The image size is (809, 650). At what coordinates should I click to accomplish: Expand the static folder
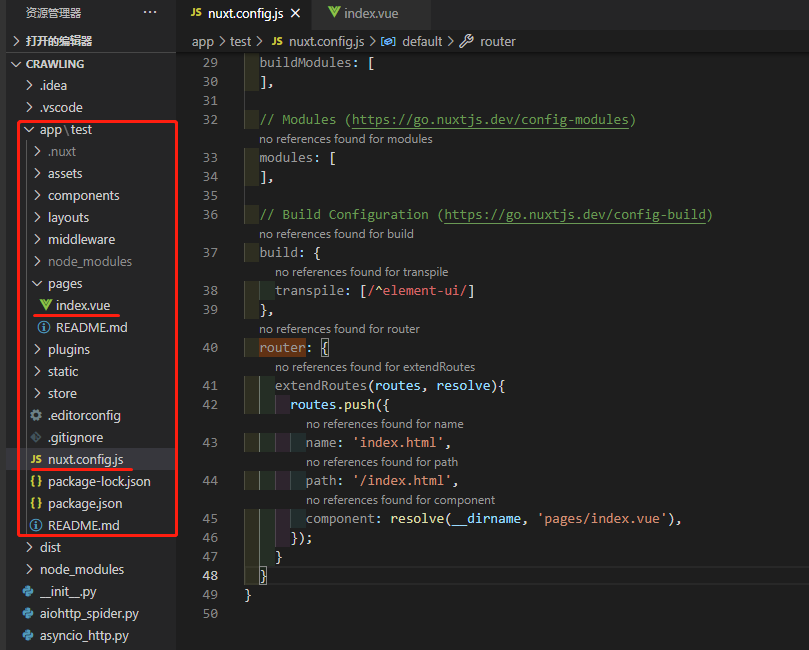pyautogui.click(x=63, y=372)
